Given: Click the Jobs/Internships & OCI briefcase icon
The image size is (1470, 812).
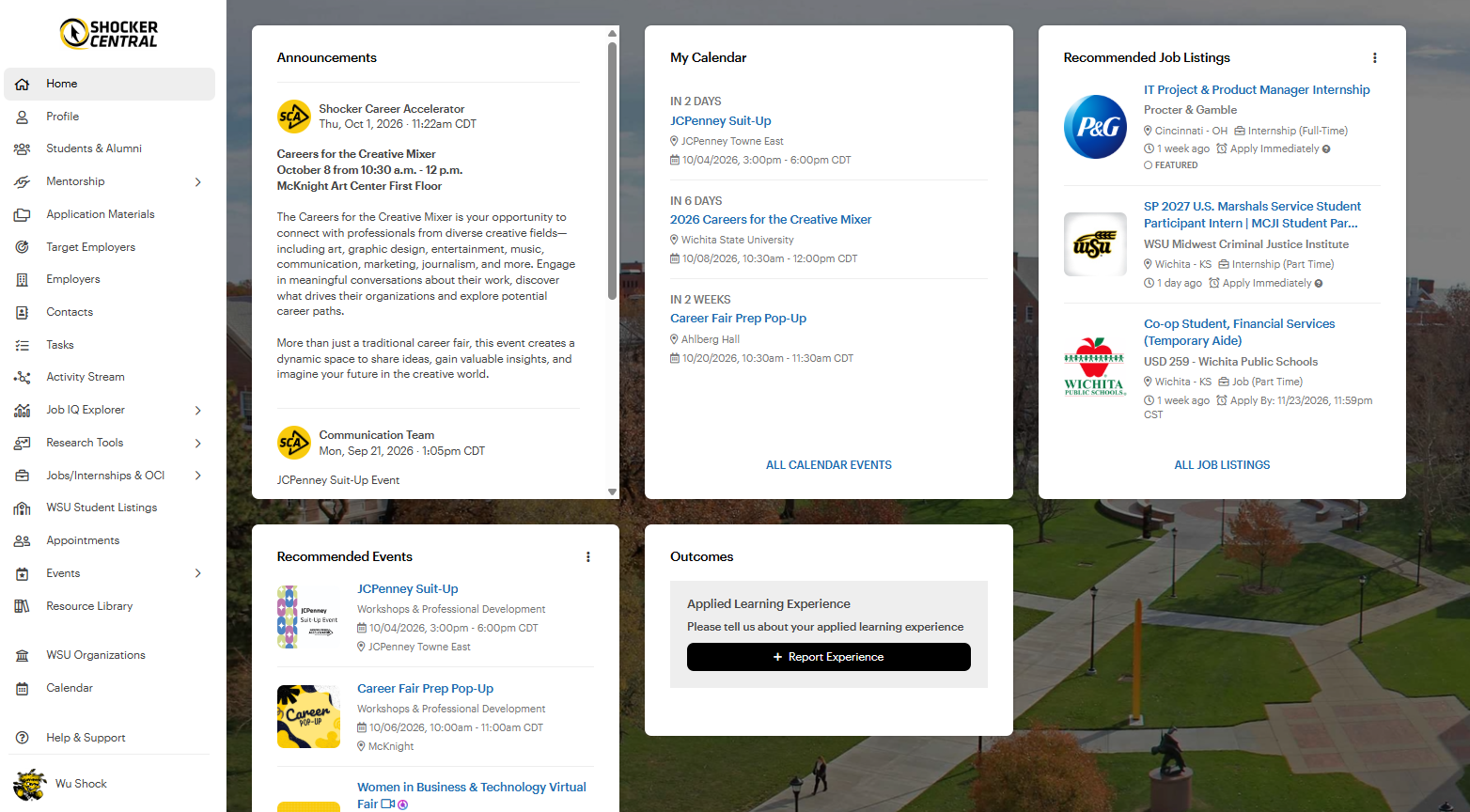Looking at the screenshot, I should click(23, 476).
